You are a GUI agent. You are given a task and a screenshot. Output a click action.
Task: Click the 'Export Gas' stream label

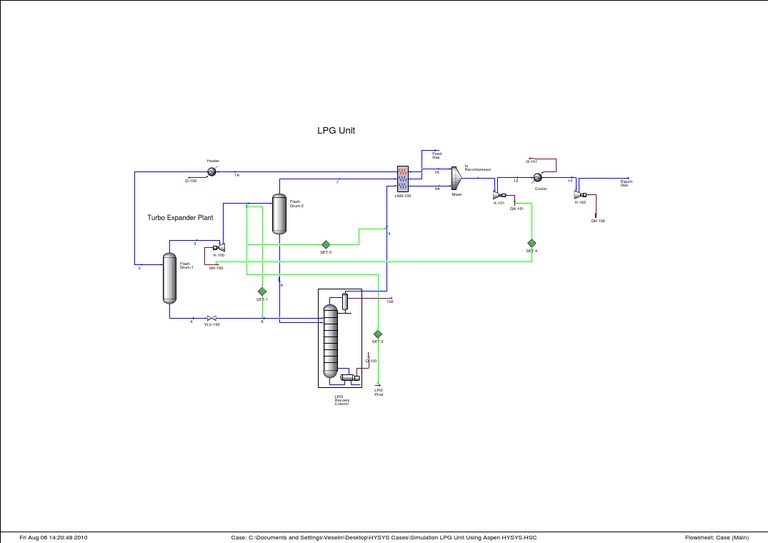coord(626,183)
